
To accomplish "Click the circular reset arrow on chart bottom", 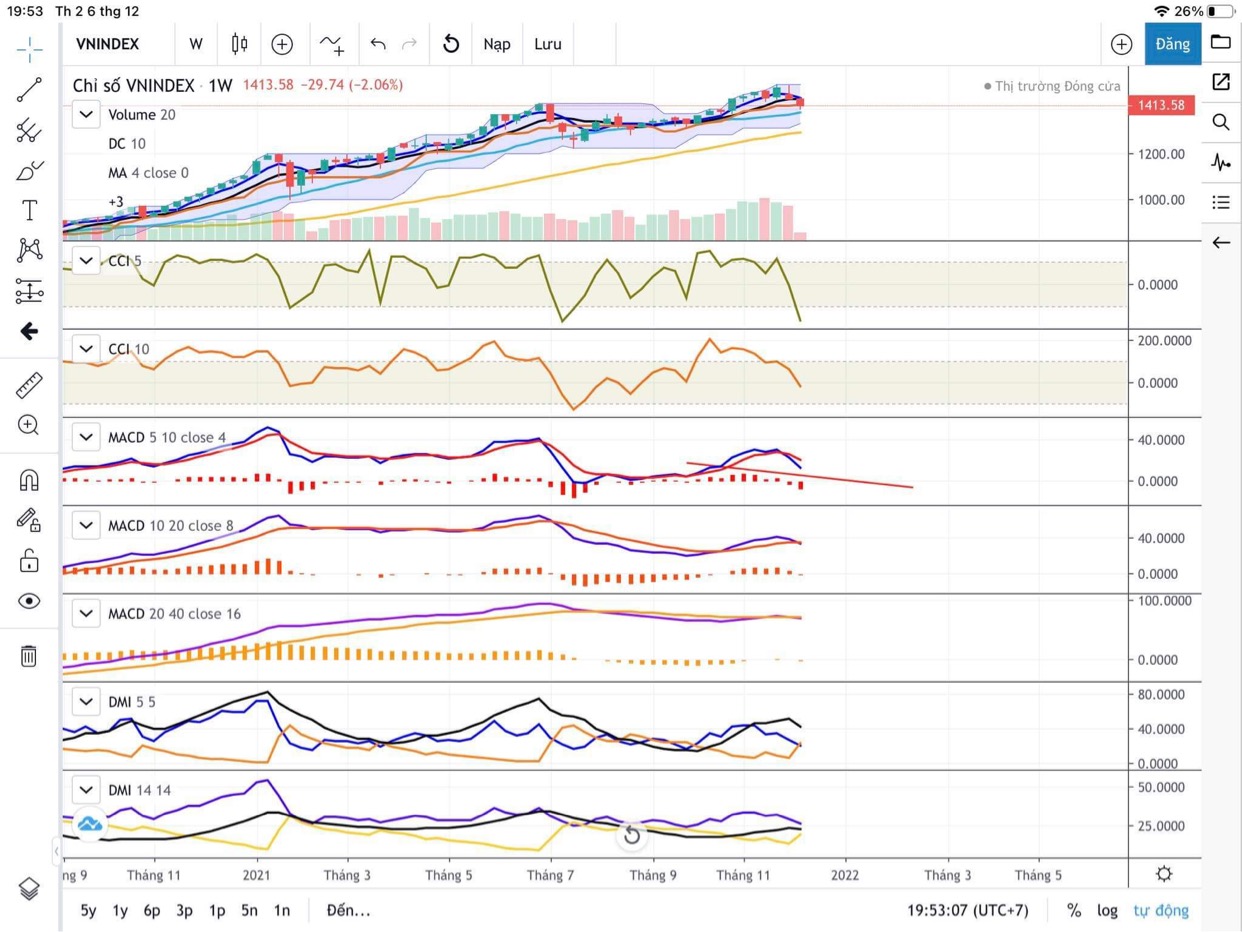I will pyautogui.click(x=632, y=834).
